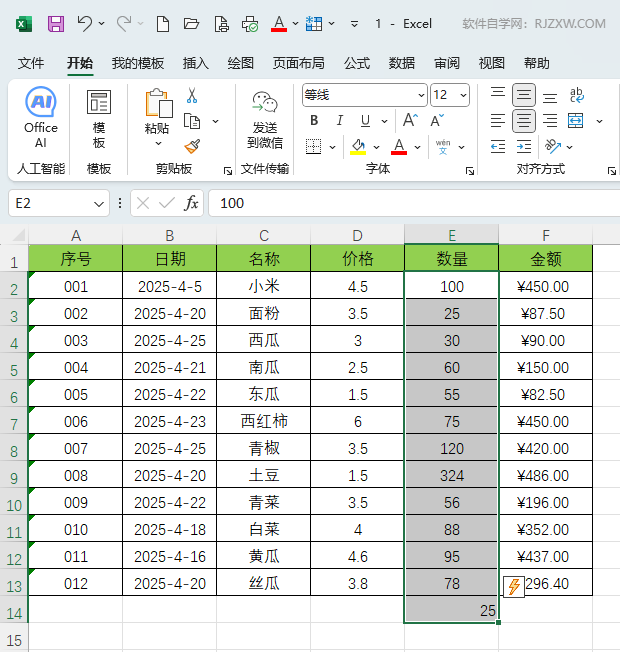Viewport: 620px width, 652px height.
Task: Open alignment group dialog launcher
Action: (x=612, y=171)
